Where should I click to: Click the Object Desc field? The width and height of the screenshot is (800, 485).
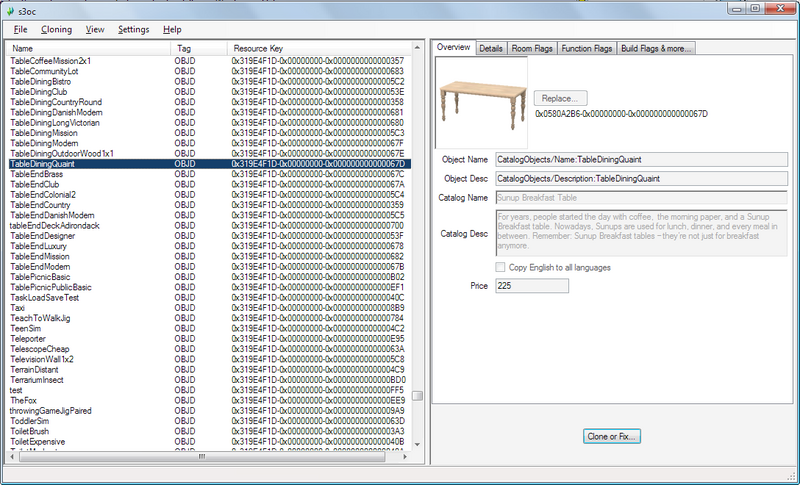[641, 178]
